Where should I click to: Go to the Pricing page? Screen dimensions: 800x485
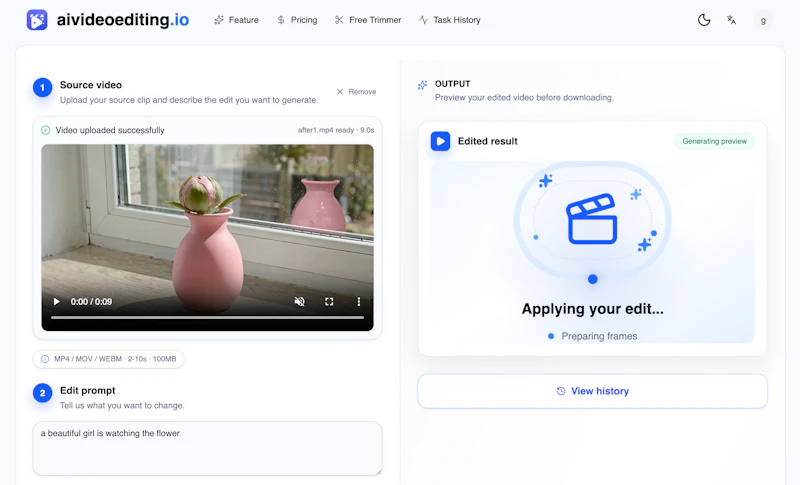pyautogui.click(x=297, y=20)
